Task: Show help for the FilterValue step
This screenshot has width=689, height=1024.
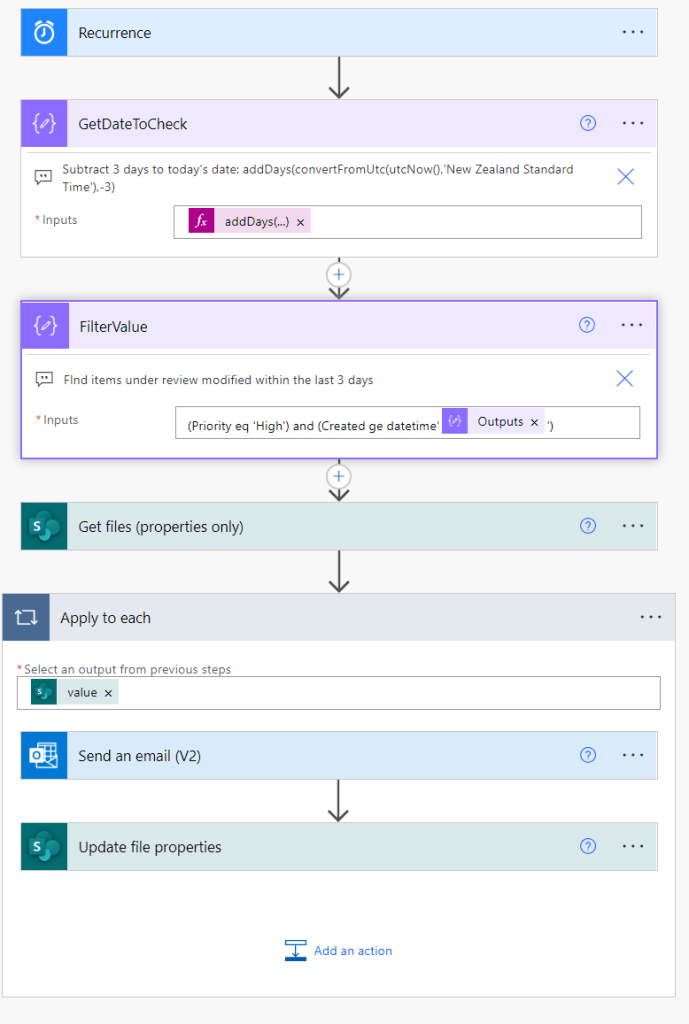Action: click(587, 325)
